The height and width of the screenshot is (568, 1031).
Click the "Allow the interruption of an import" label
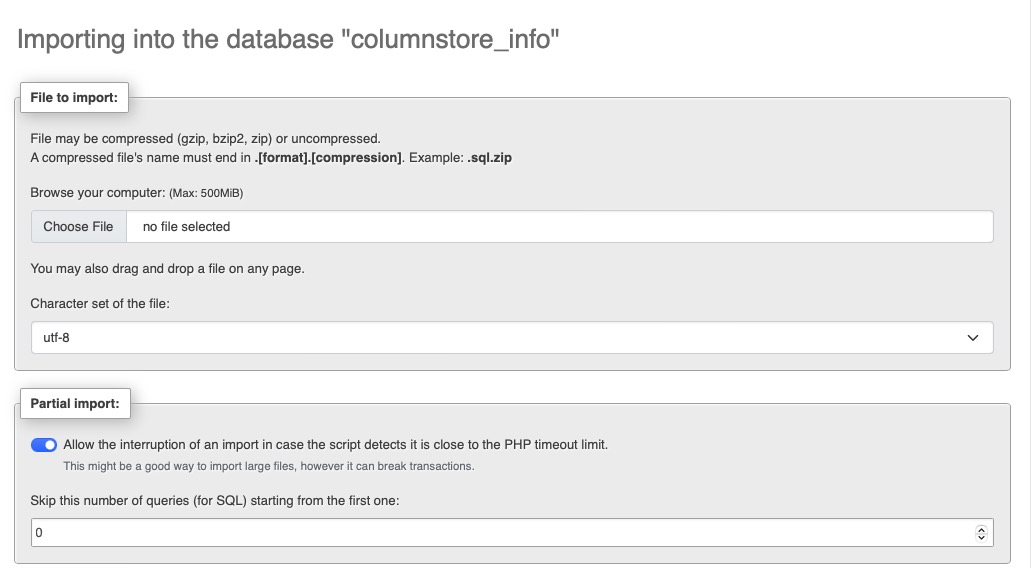click(x=335, y=445)
